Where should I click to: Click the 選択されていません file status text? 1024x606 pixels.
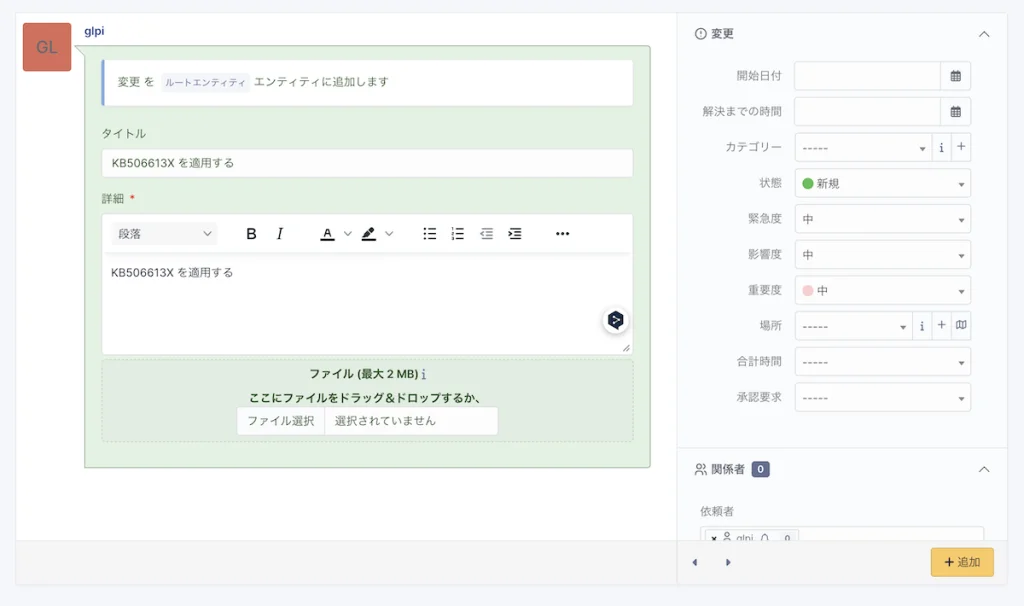tap(385, 421)
